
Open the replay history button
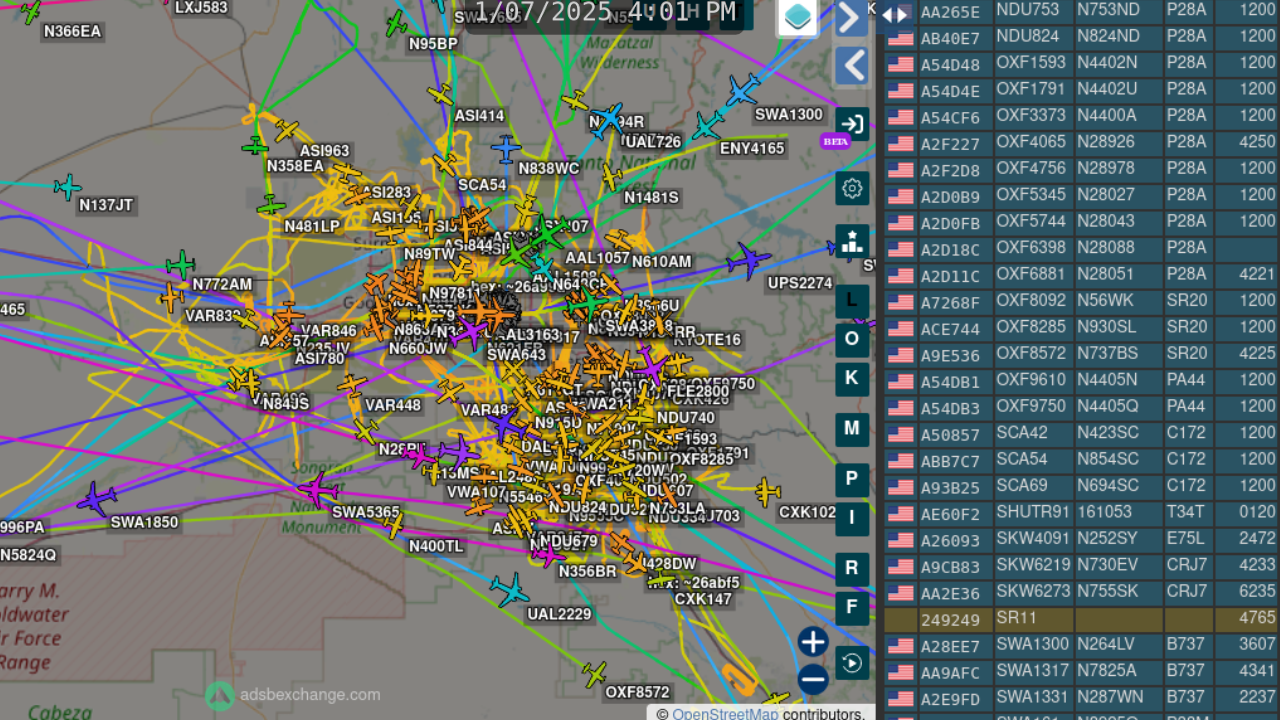(x=852, y=662)
